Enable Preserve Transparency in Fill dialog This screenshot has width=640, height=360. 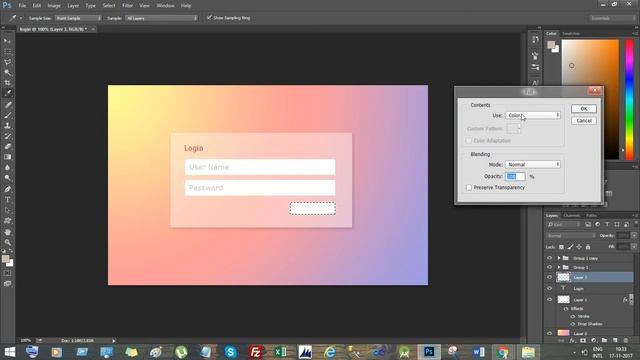pyautogui.click(x=469, y=187)
